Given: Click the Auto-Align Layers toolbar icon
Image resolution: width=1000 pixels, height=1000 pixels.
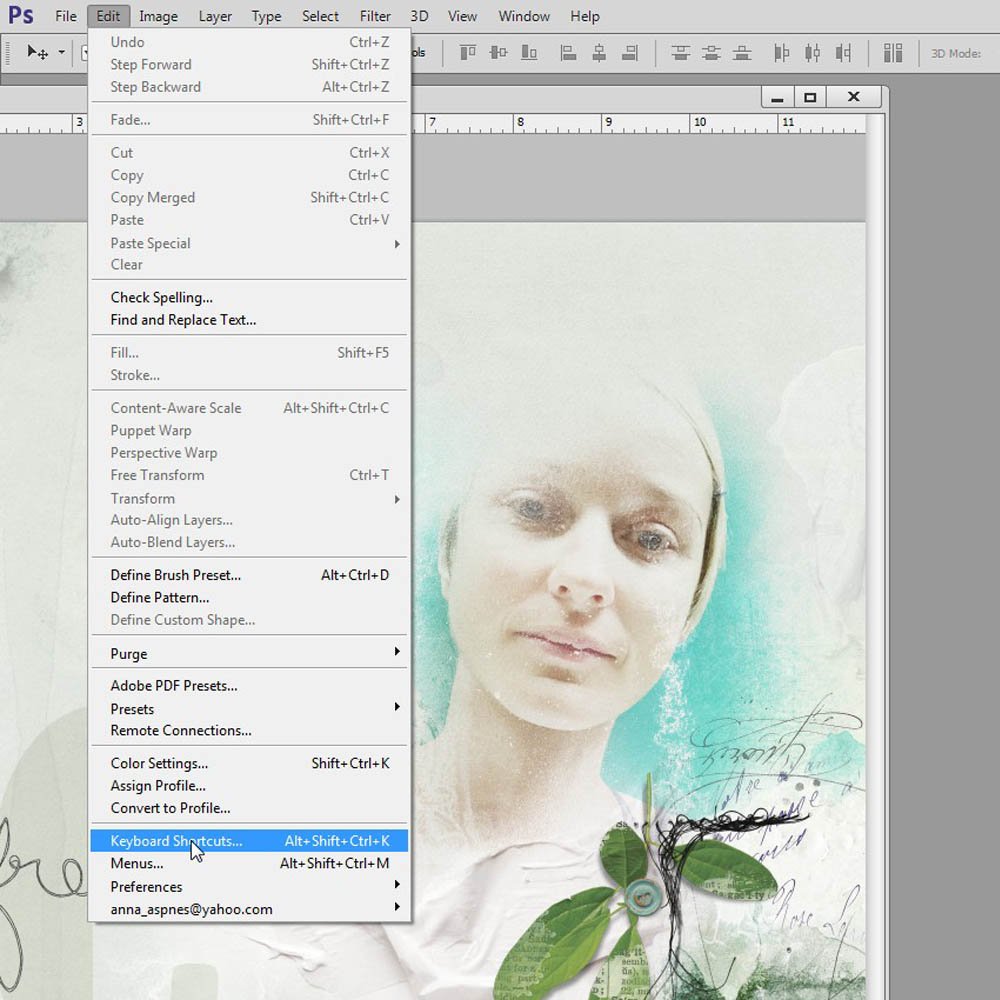Looking at the screenshot, I should tap(893, 52).
